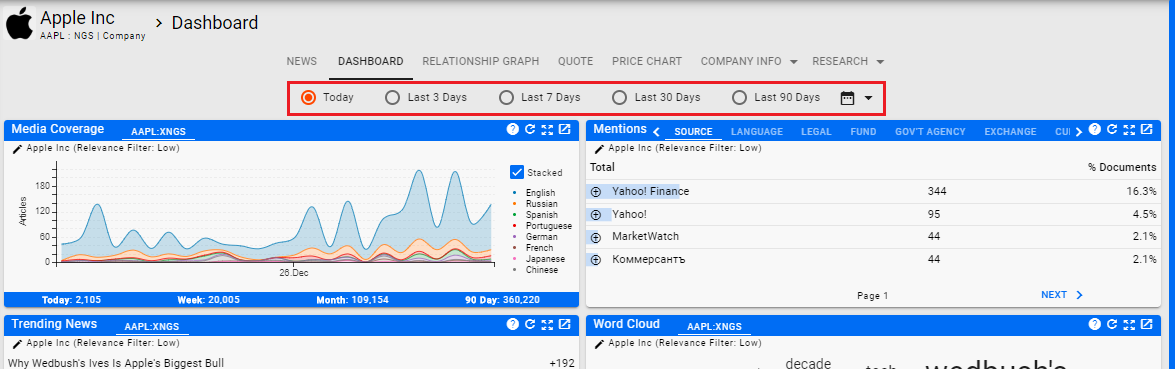Screen dimensions: 1175x369
Task: Edit the Trending News filter with pencil icon
Action: (x=18, y=344)
